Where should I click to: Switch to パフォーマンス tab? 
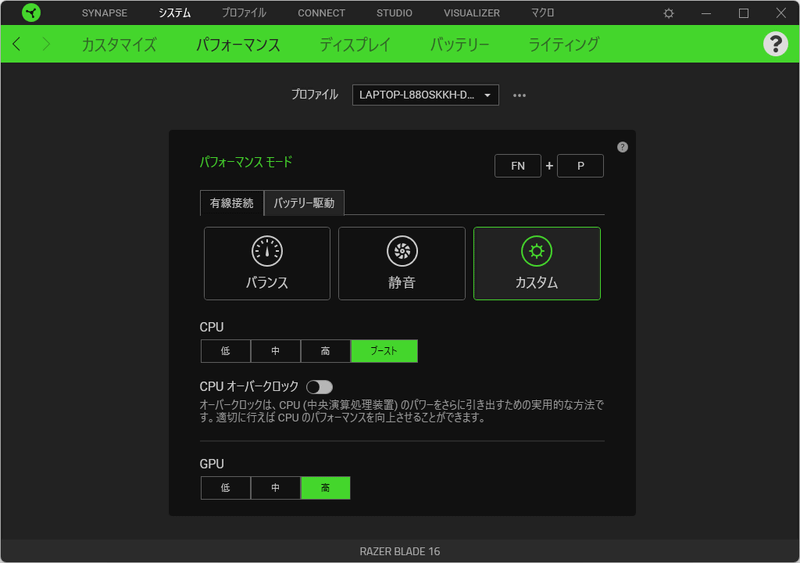pyautogui.click(x=238, y=44)
